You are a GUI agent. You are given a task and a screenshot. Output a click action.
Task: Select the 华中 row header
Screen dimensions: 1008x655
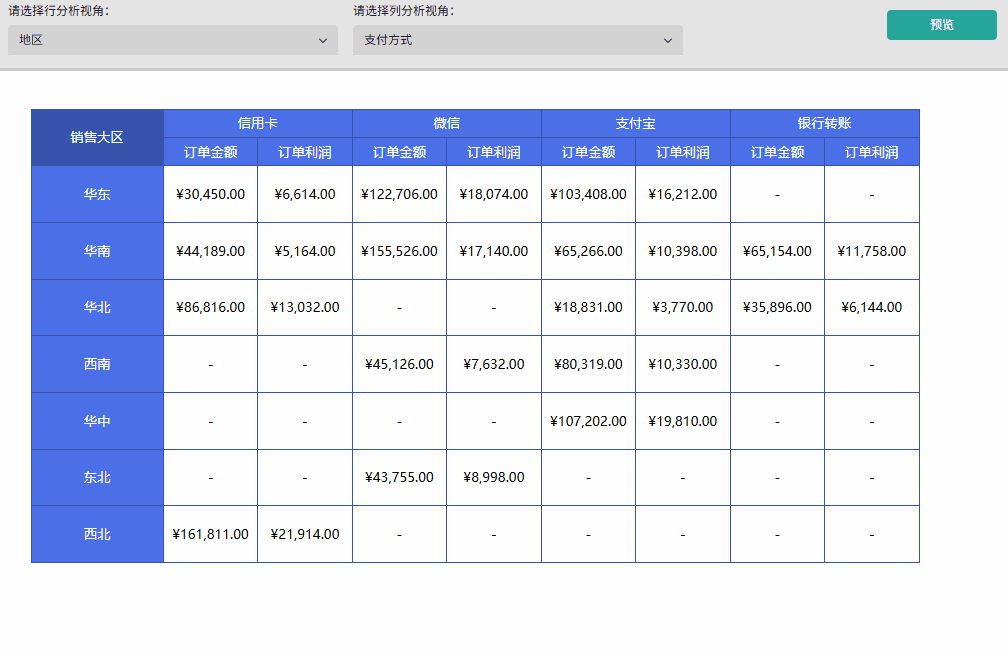pyautogui.click(x=97, y=421)
